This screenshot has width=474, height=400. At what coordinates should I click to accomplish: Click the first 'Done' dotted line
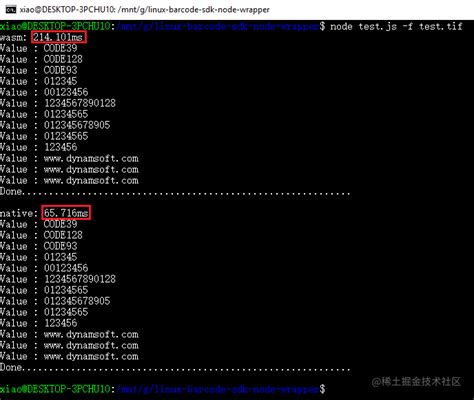tap(175, 192)
